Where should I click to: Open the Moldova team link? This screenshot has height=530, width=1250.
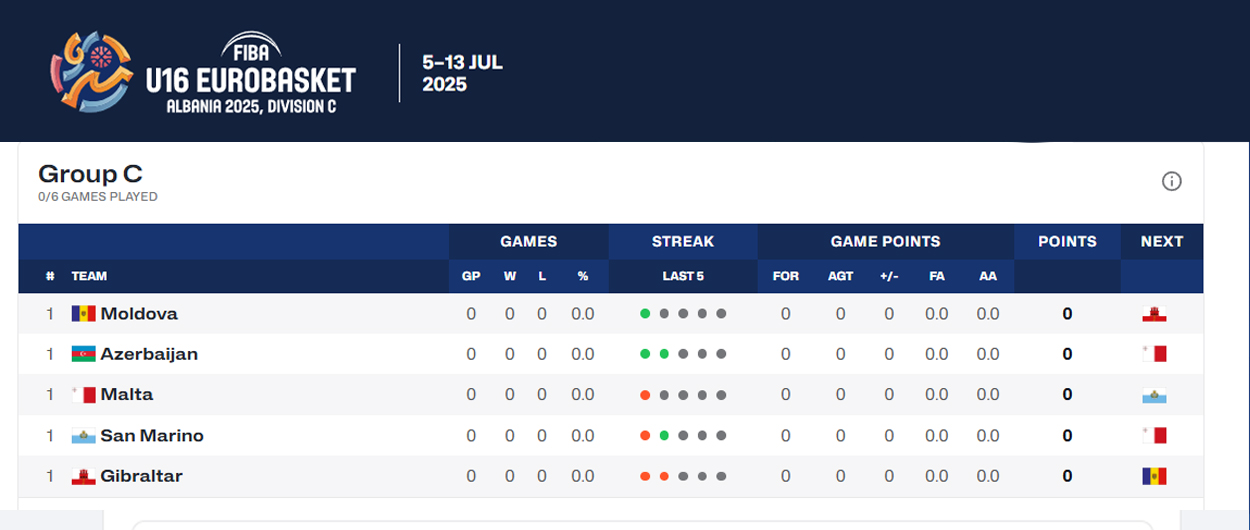pos(139,314)
